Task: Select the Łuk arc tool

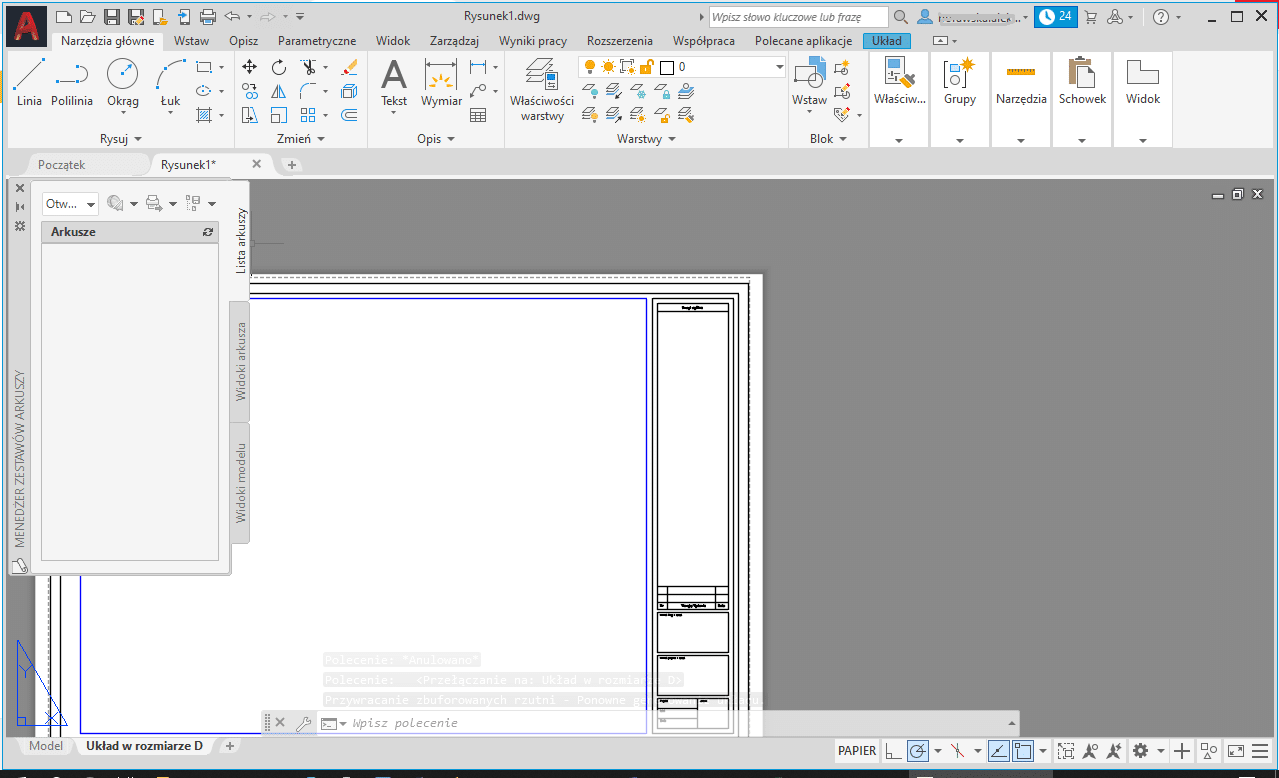Action: (170, 82)
